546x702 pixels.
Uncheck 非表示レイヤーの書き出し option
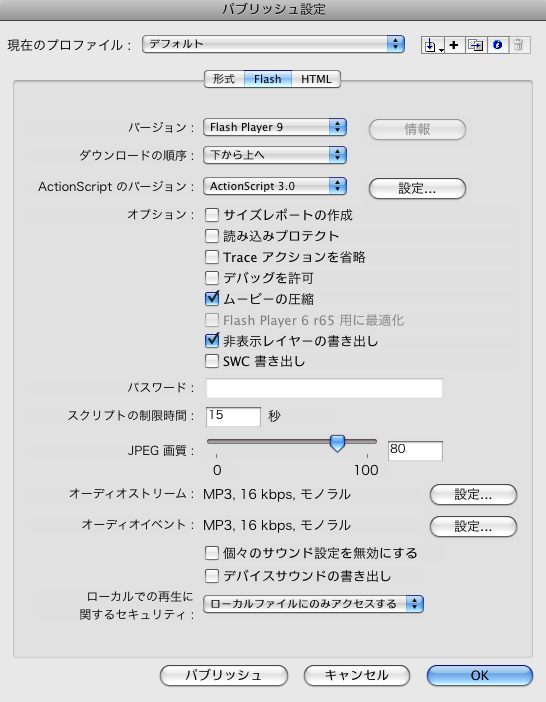click(x=212, y=341)
